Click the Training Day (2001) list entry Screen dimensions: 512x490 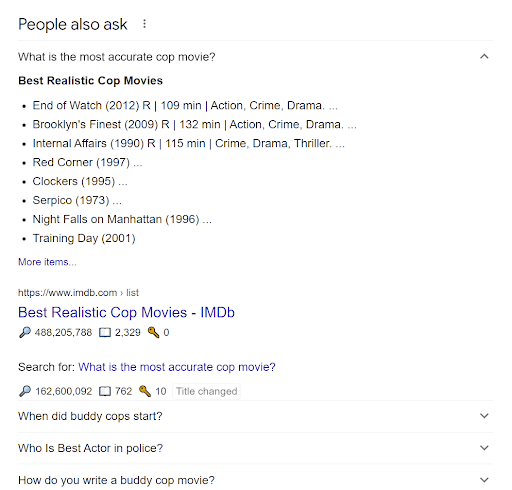(84, 238)
